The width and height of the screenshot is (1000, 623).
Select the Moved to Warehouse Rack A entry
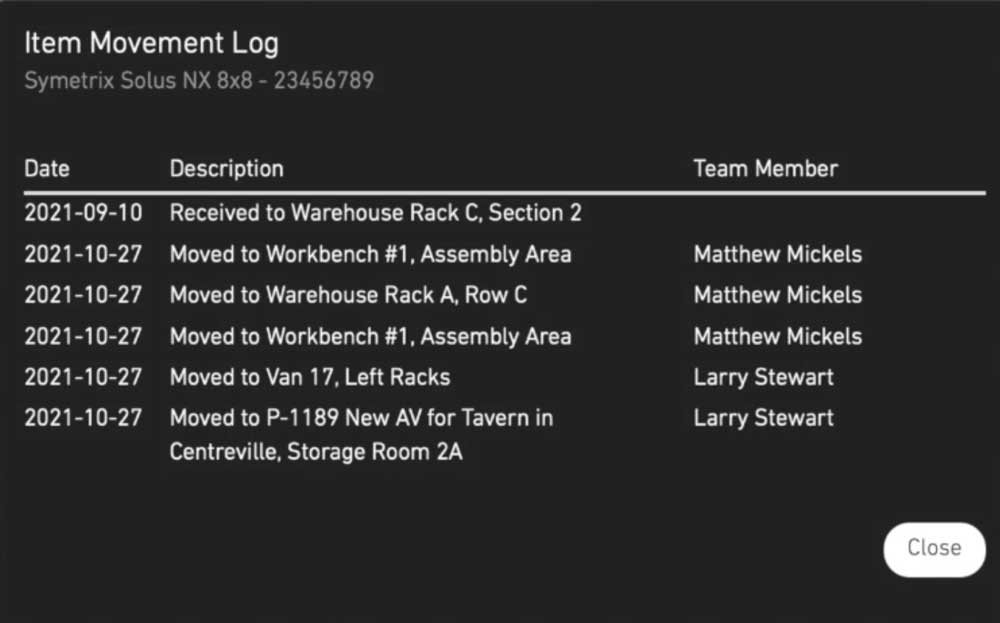(x=348, y=295)
